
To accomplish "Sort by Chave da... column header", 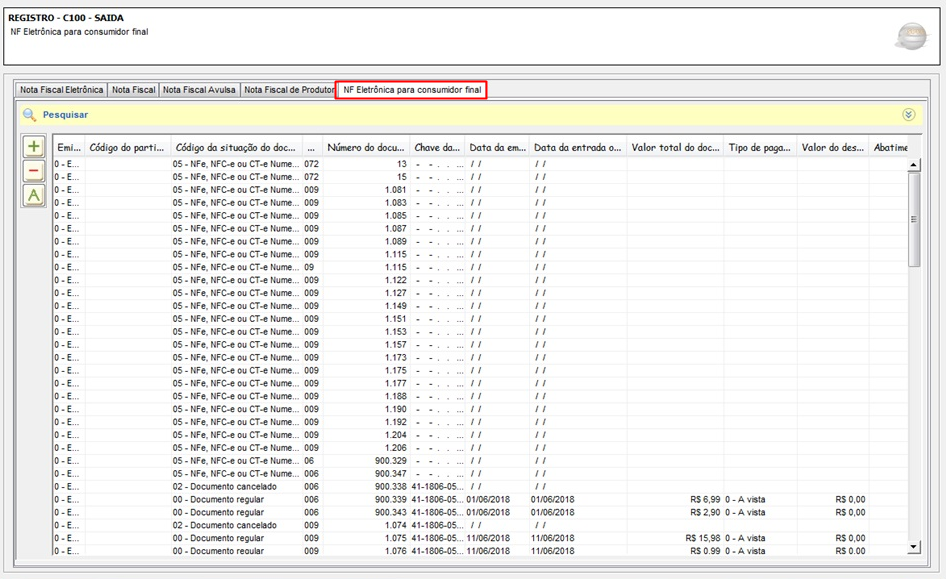I will [x=437, y=147].
